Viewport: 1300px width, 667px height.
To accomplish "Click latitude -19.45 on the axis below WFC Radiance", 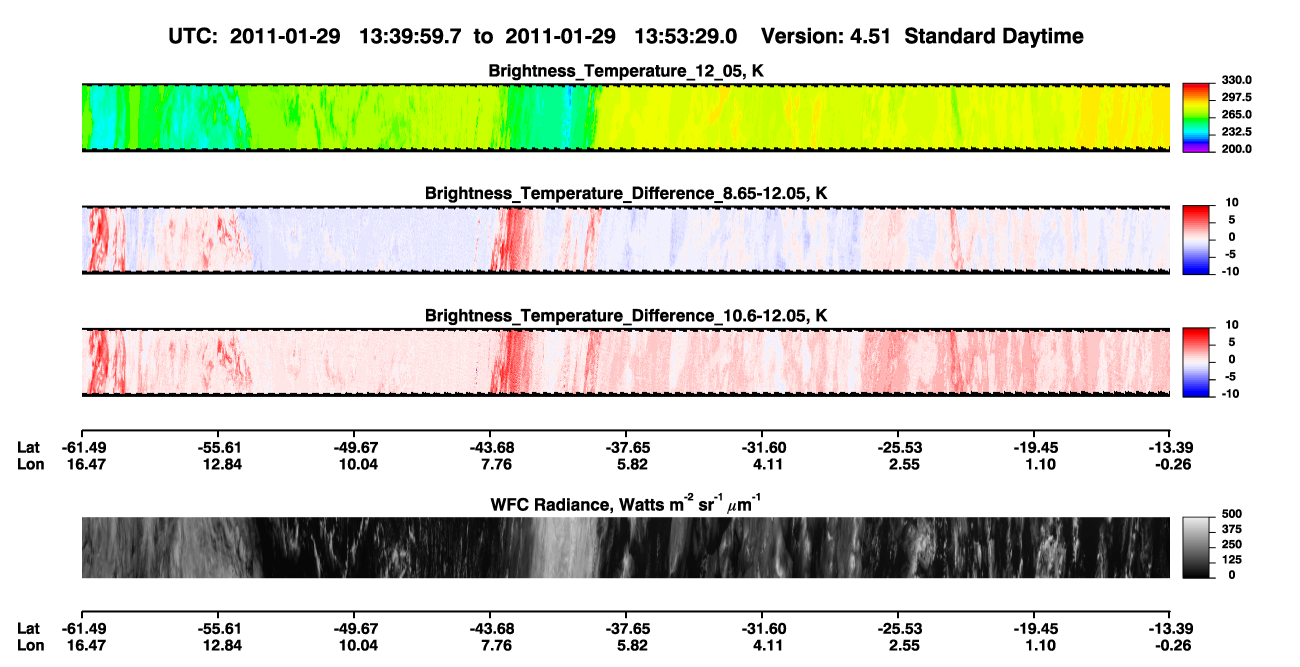I will coord(1034,628).
